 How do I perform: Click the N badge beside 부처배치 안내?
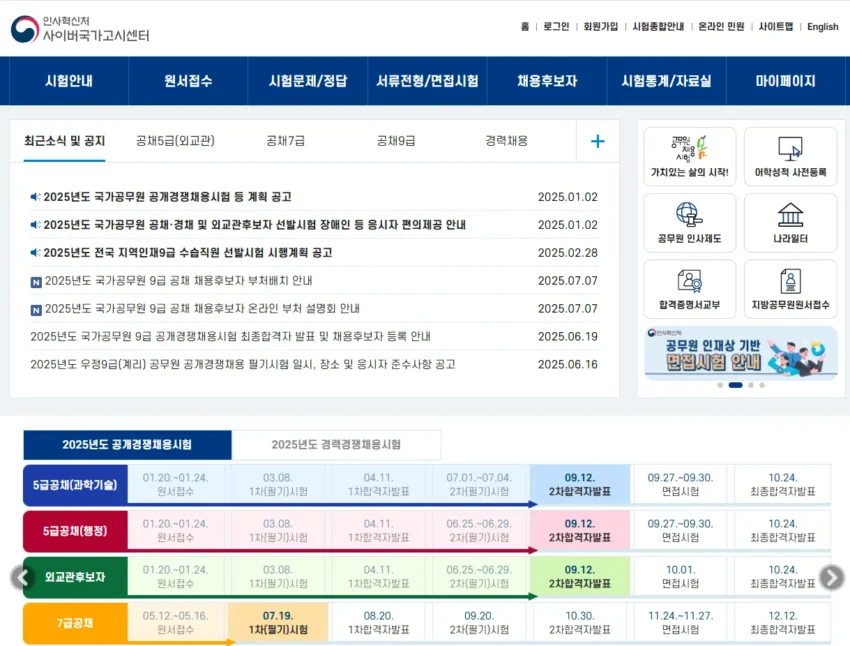click(36, 282)
